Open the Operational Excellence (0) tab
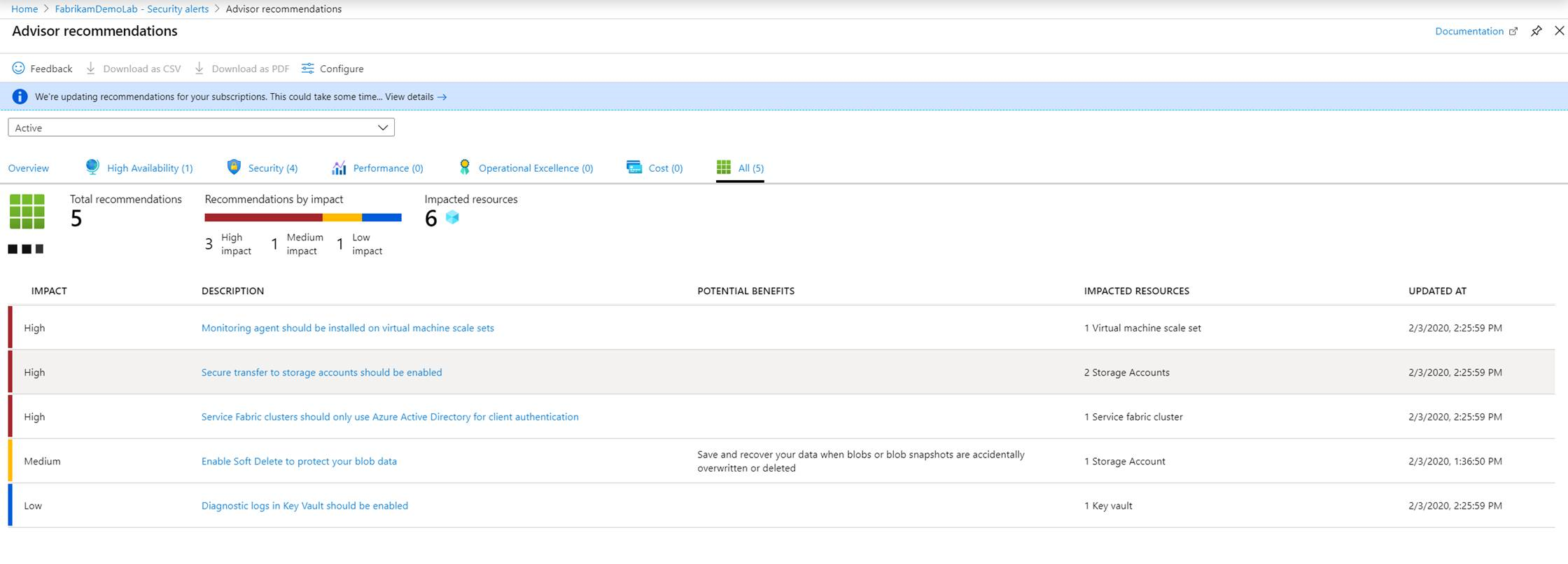 [x=535, y=168]
